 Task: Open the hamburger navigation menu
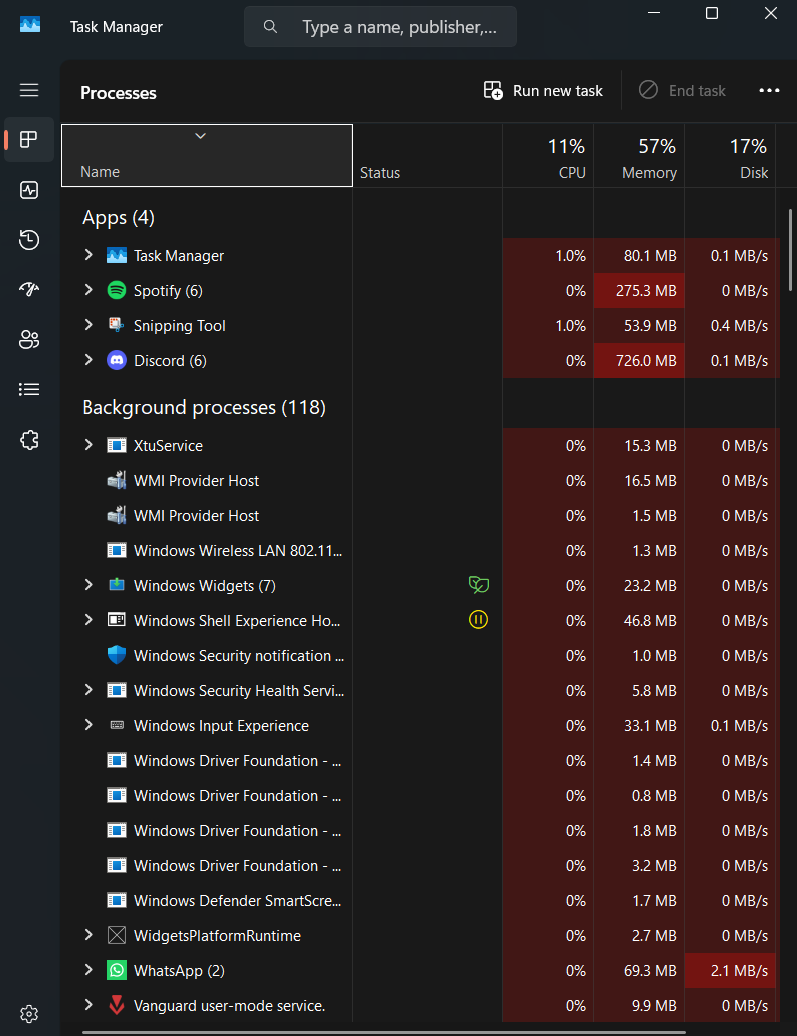29,90
